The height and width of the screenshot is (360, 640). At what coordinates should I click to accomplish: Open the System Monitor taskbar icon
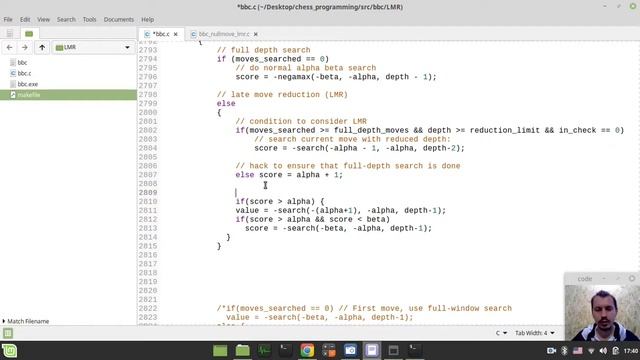pos(264,351)
